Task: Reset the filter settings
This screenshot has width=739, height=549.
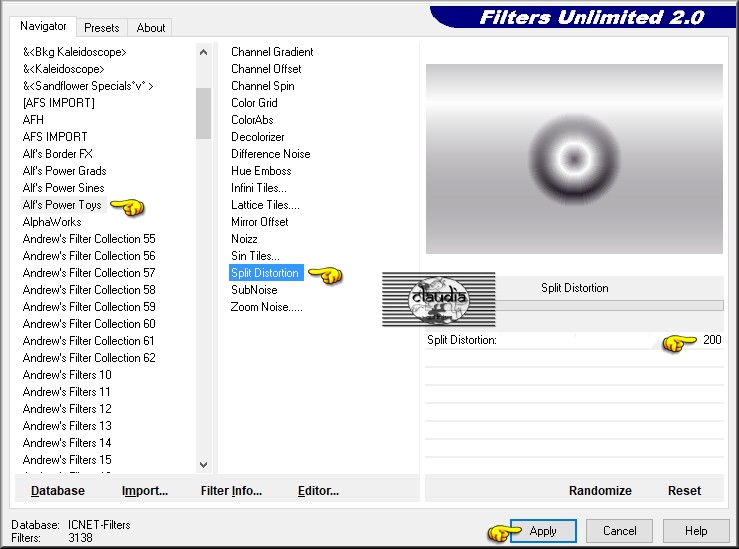Action: coord(684,491)
